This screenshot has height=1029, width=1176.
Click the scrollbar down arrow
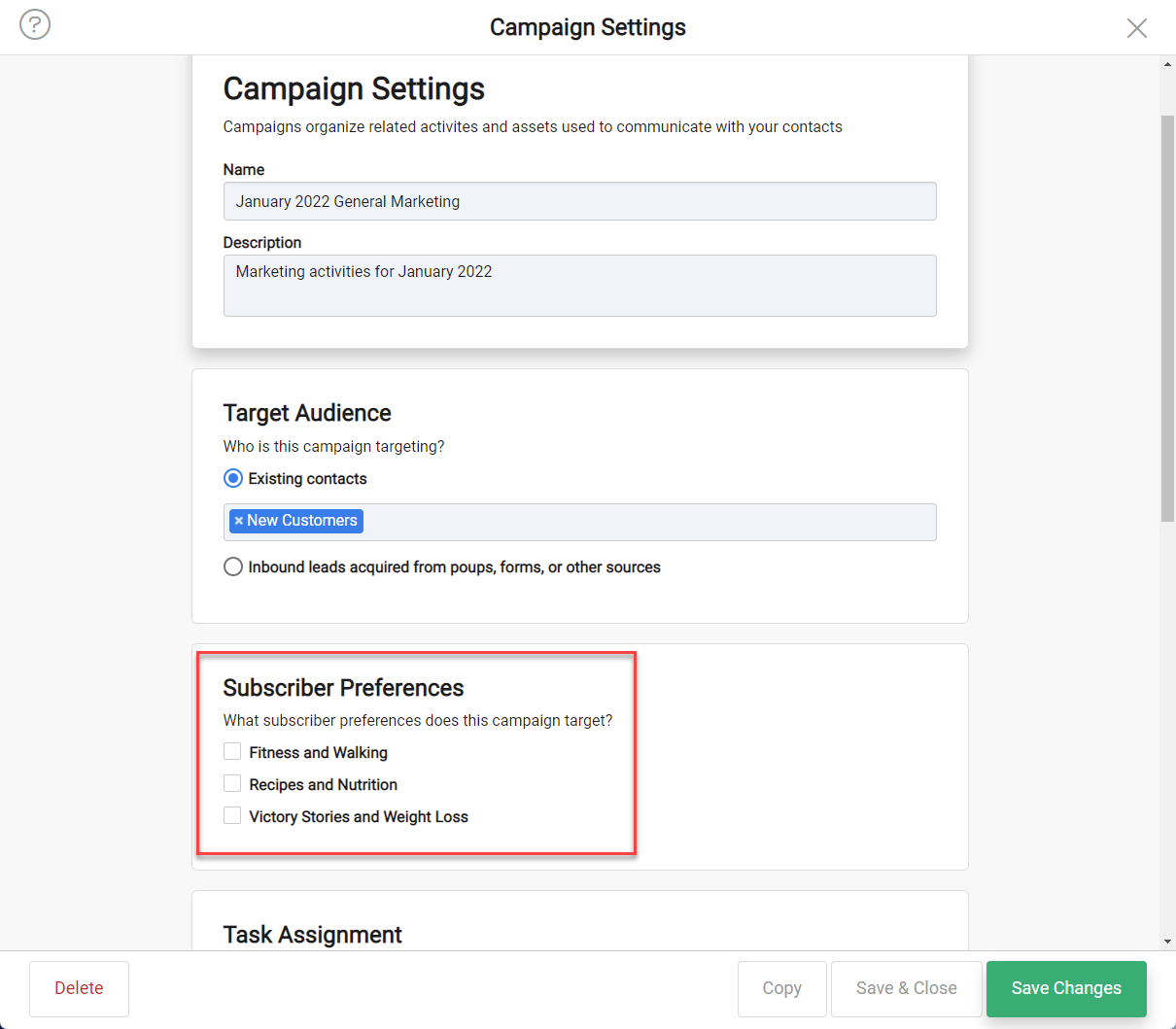point(1167,942)
